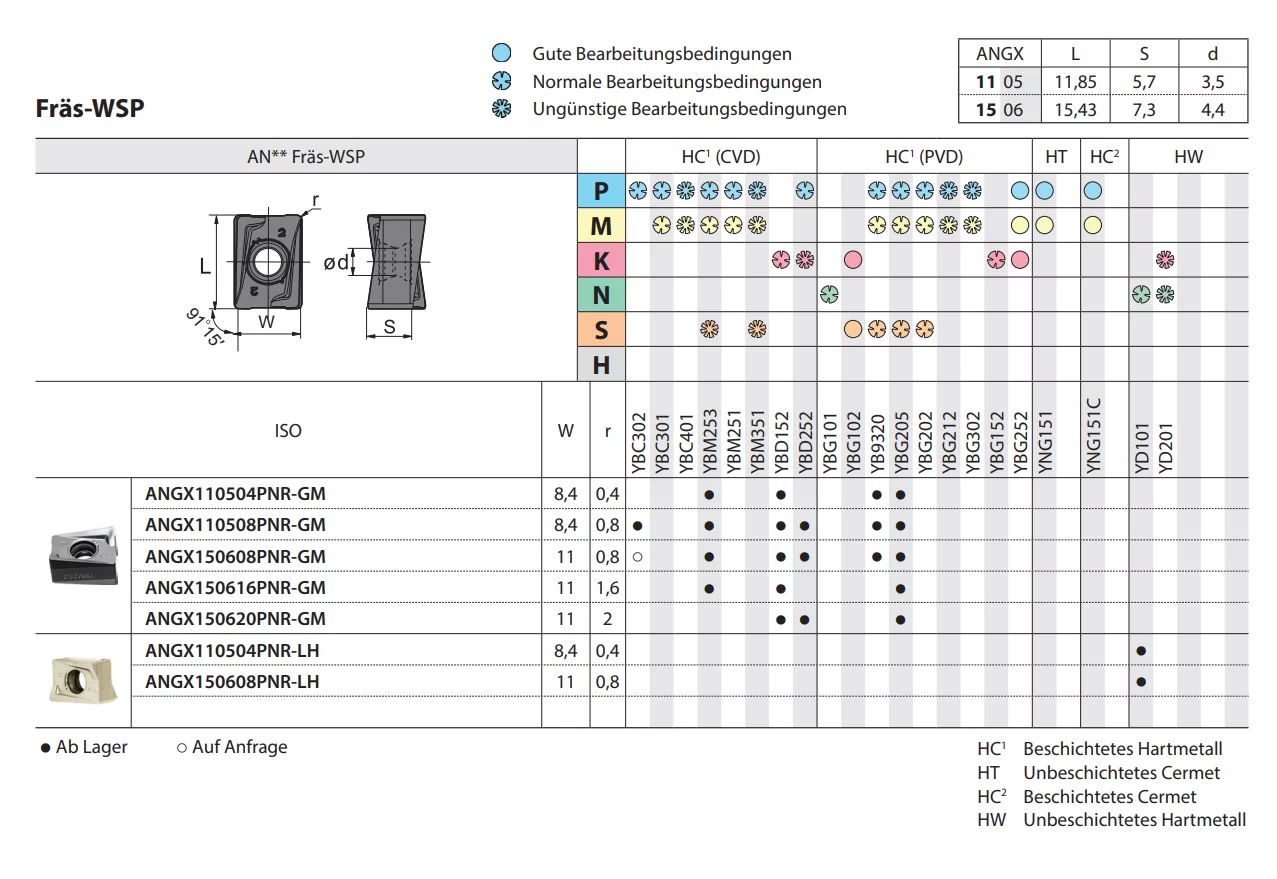The width and height of the screenshot is (1277, 879).
Task: Open the dark GM insert product photo
Action: click(83, 557)
